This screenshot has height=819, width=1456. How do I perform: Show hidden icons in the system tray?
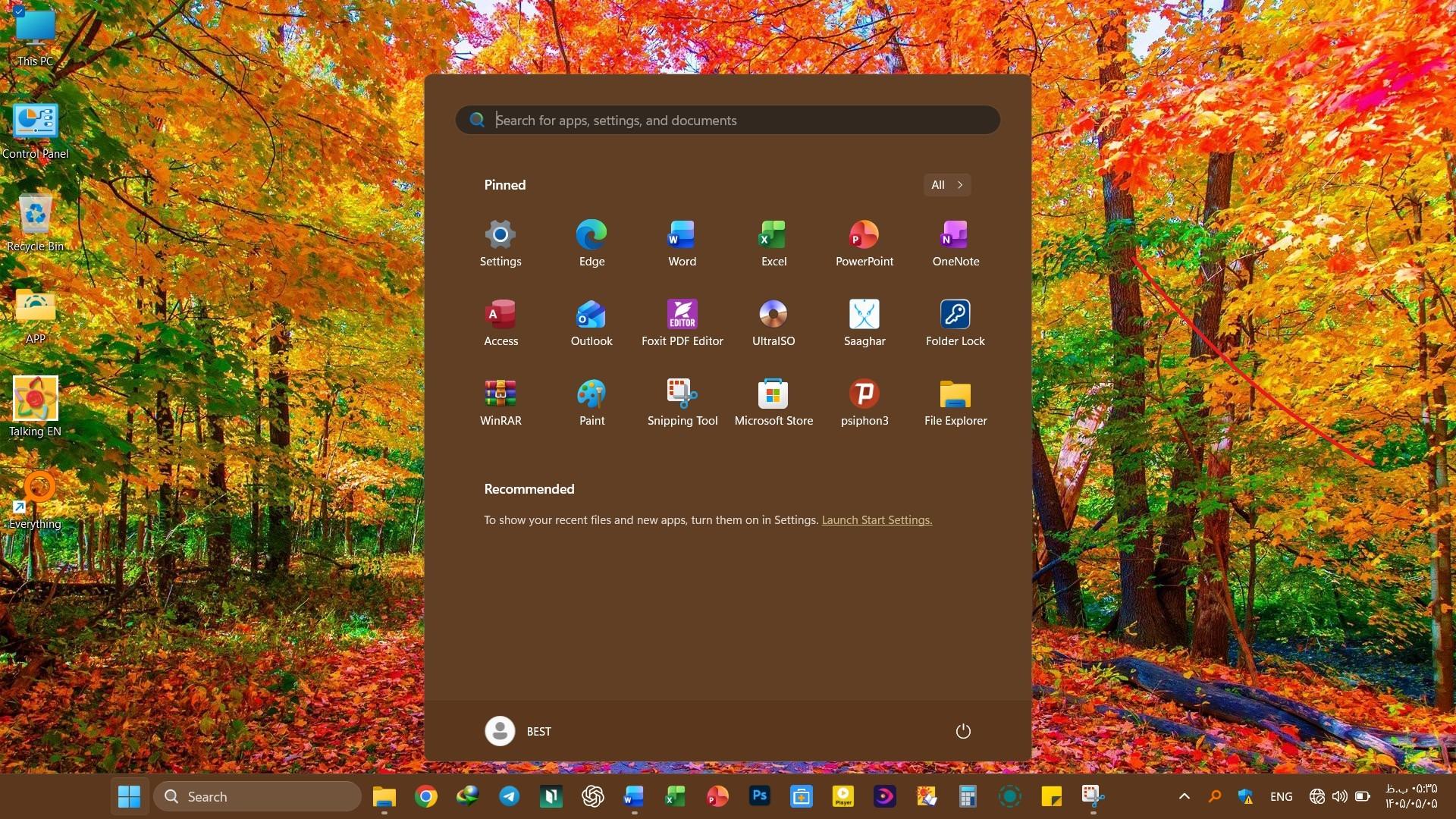(1185, 796)
